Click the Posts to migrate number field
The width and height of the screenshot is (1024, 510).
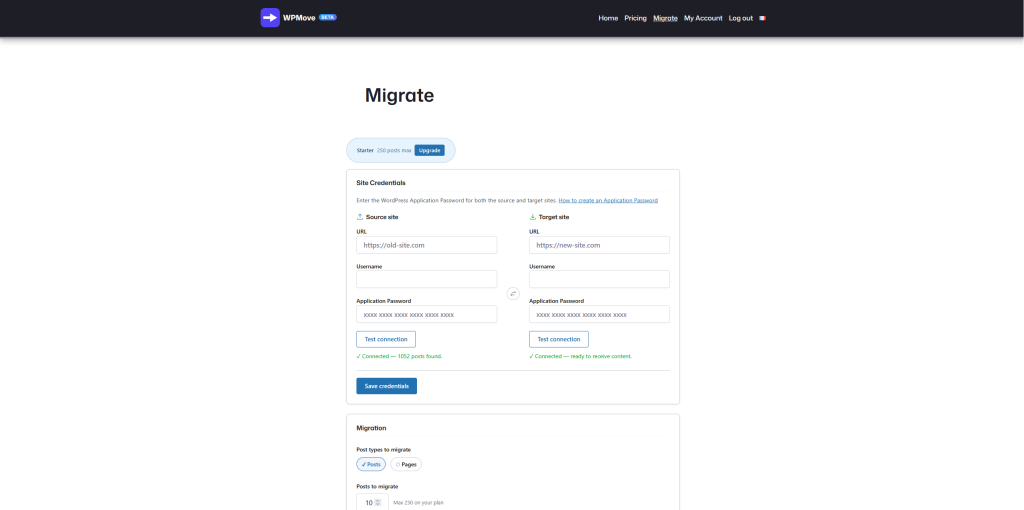click(372, 503)
